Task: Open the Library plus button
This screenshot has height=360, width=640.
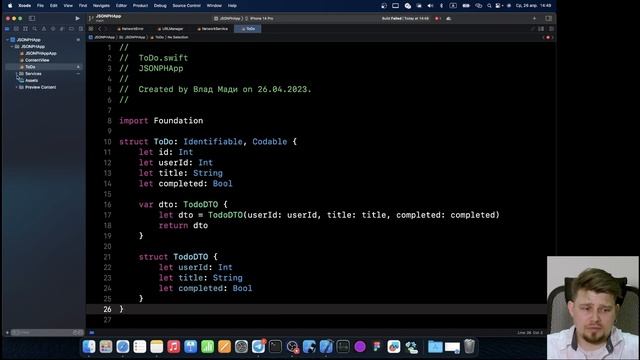Action: pos(534,18)
